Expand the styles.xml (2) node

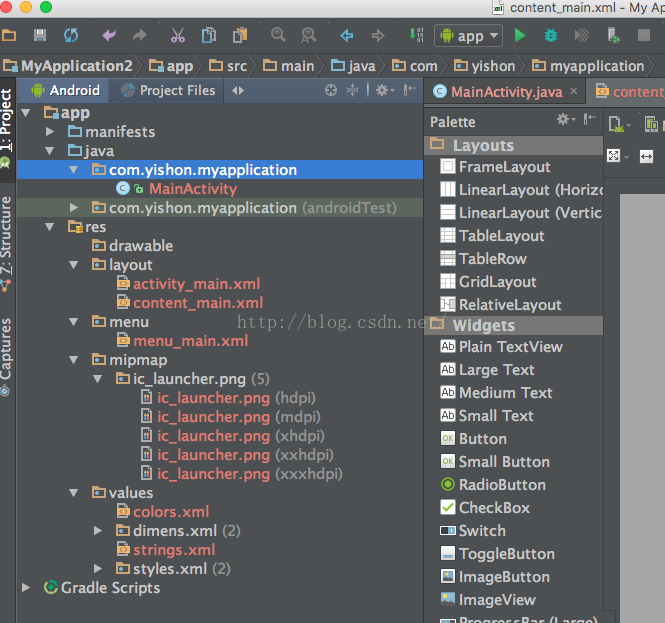coord(98,569)
